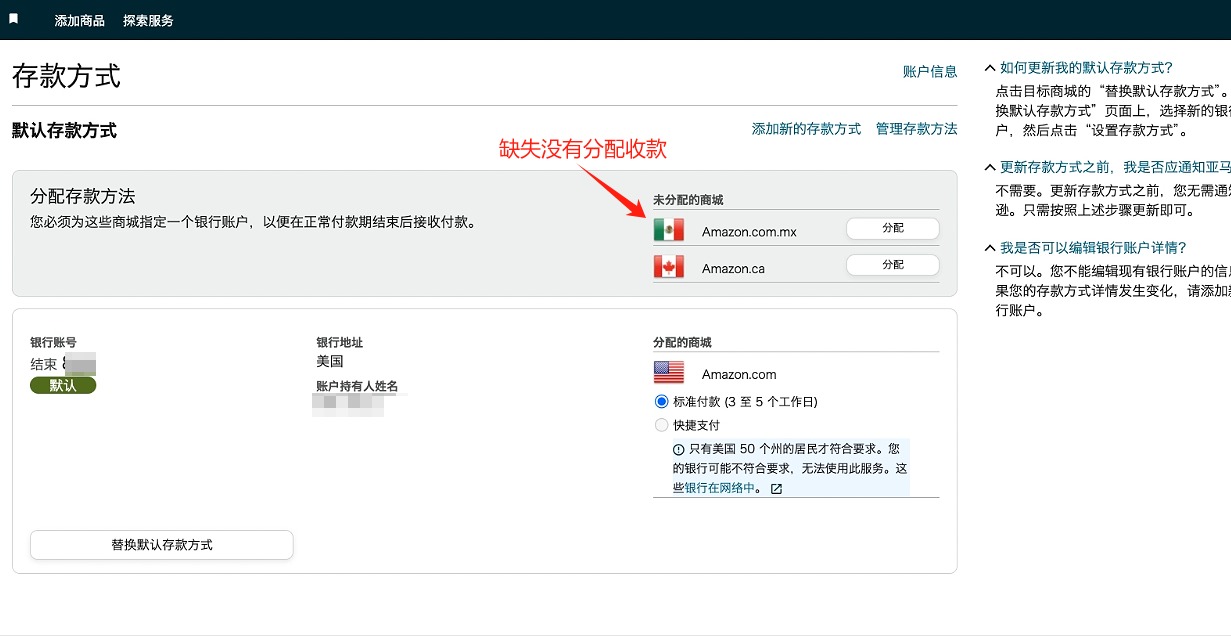Screen dimensions: 1231x642
Task: Assign a bank account to Amazon.ca
Action: [x=893, y=265]
